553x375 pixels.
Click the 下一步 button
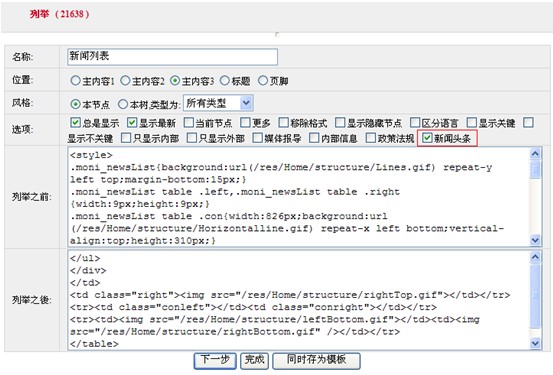[x=215, y=361]
